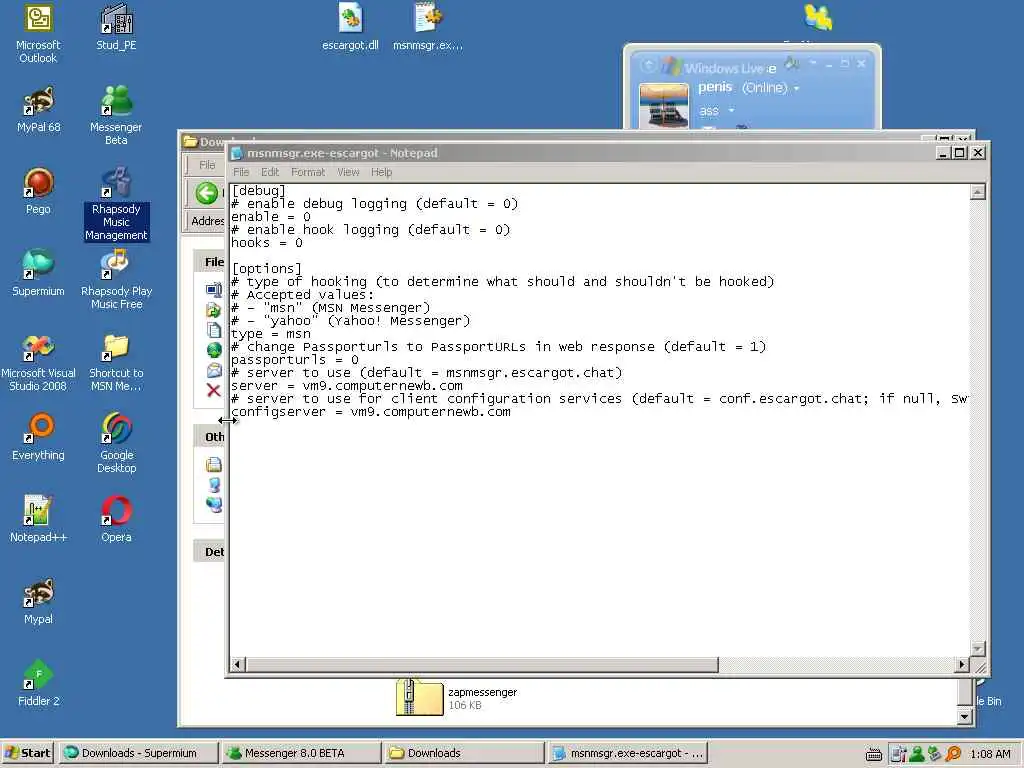Click the Messenger tools icon in title bar

click(x=792, y=63)
